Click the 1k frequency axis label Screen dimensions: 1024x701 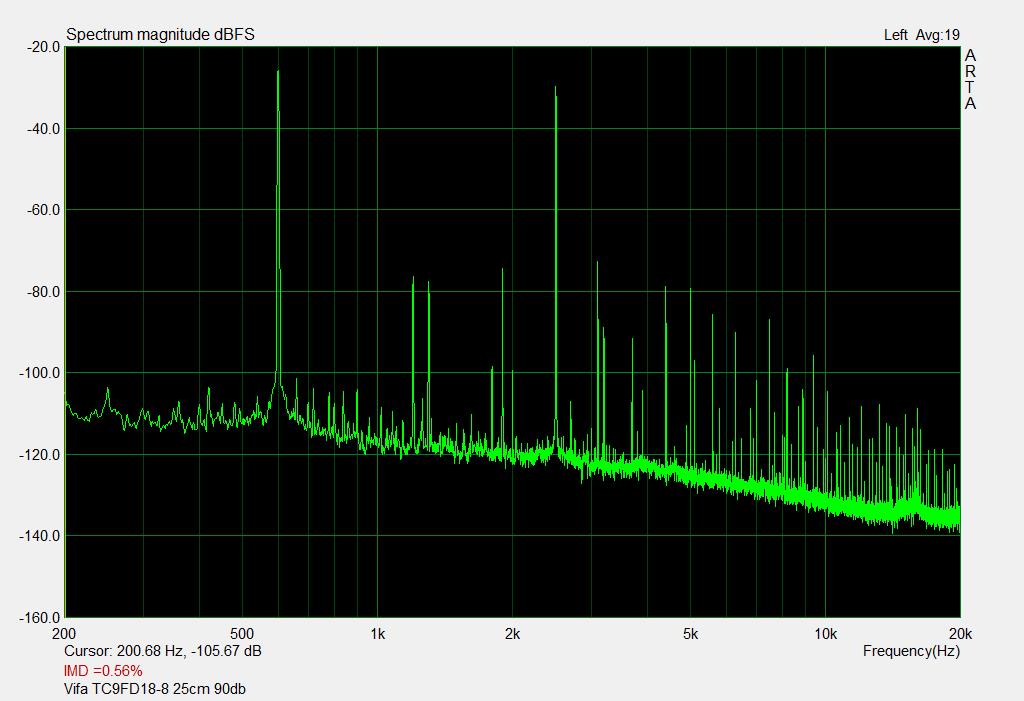[x=377, y=633]
